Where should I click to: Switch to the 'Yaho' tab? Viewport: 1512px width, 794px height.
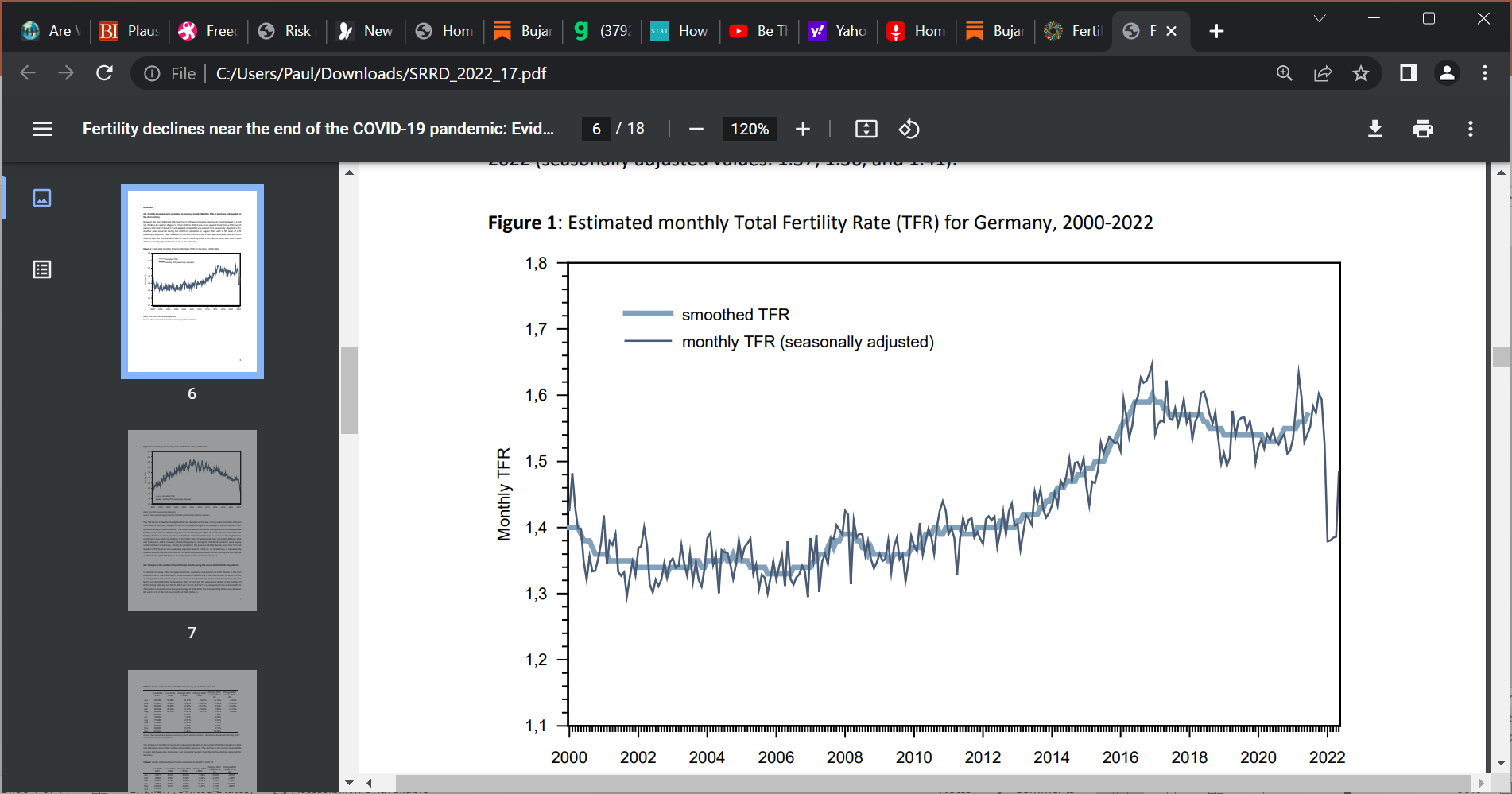[x=837, y=31]
